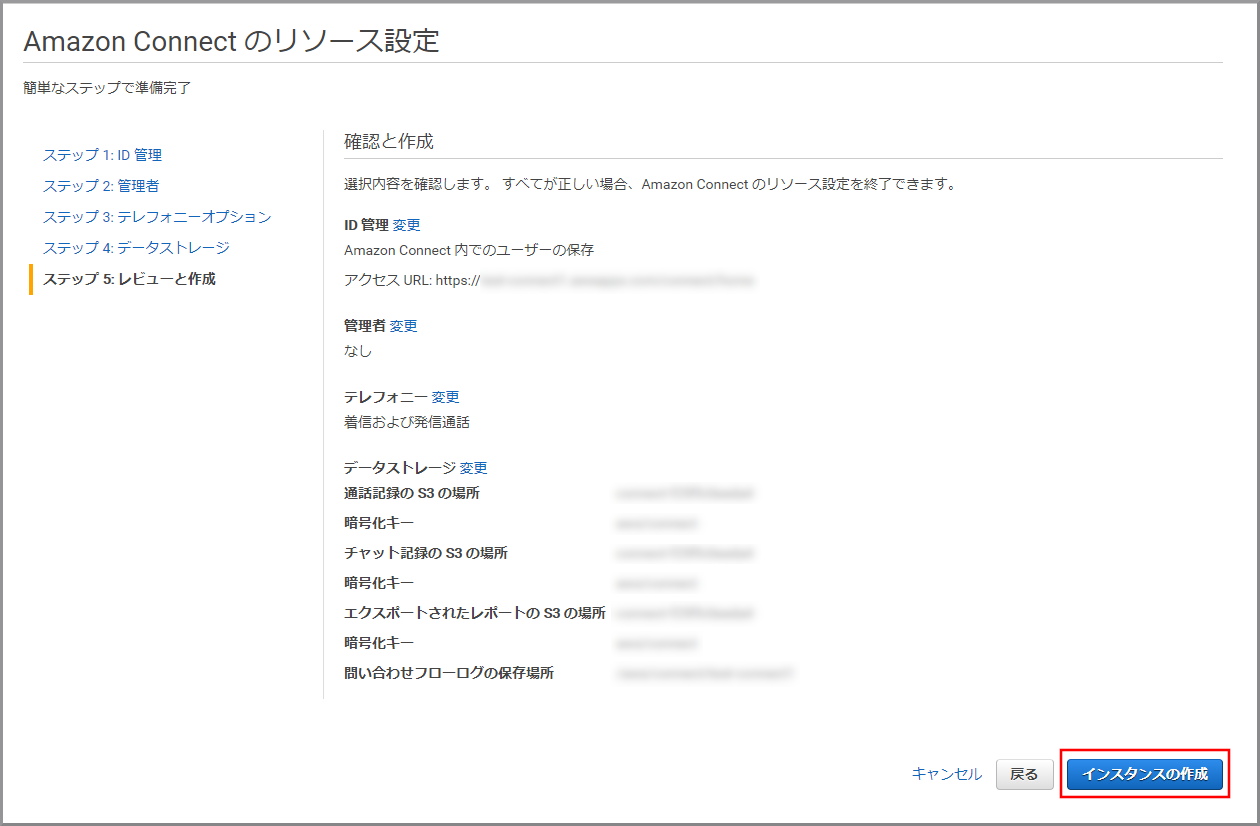Click 変更 link next to テレフォニー
Viewport: 1260px width, 826px height.
tap(446, 397)
